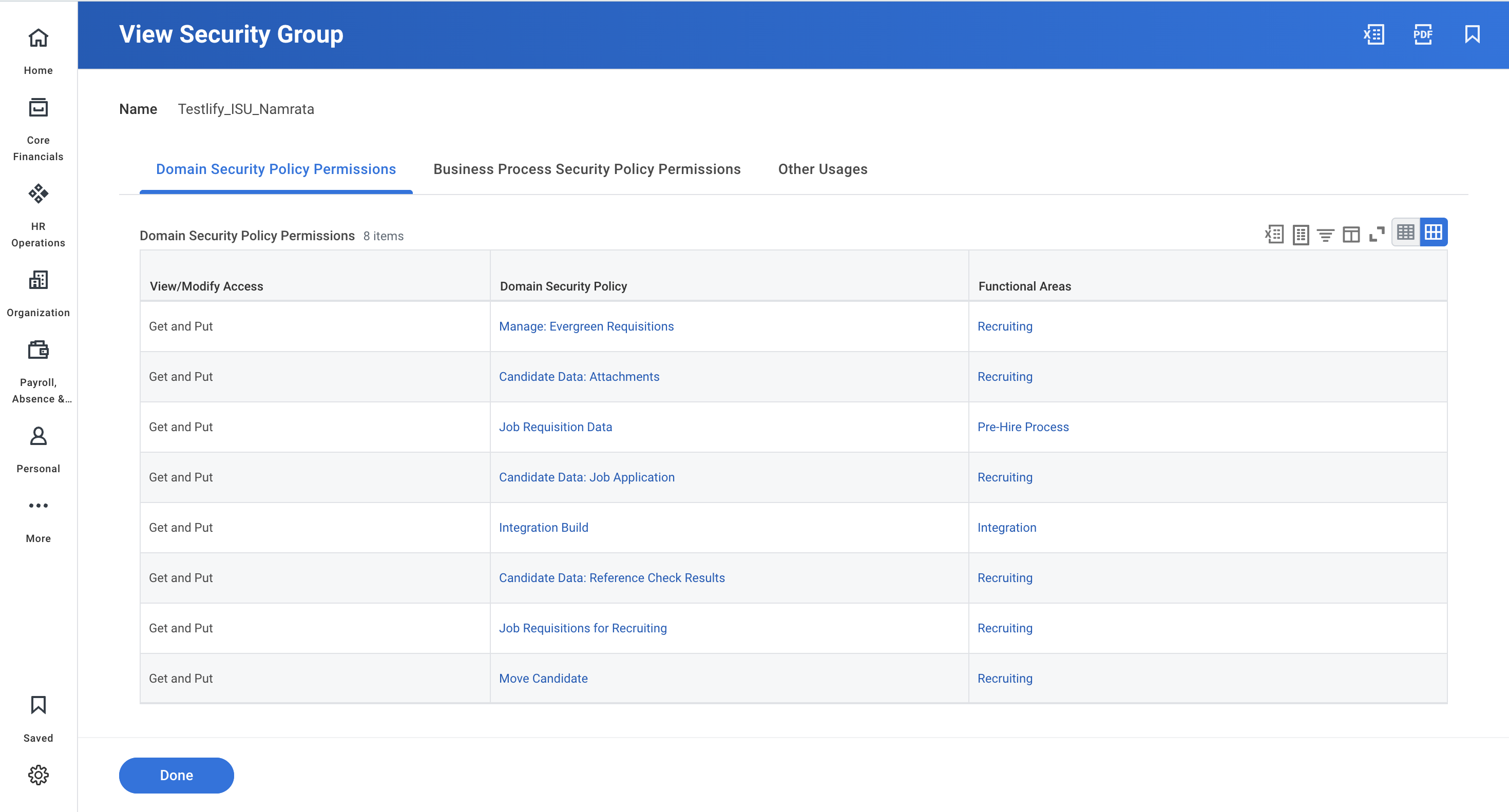1509x812 pixels.
Task: Export table grid to Excel
Action: click(1274, 235)
